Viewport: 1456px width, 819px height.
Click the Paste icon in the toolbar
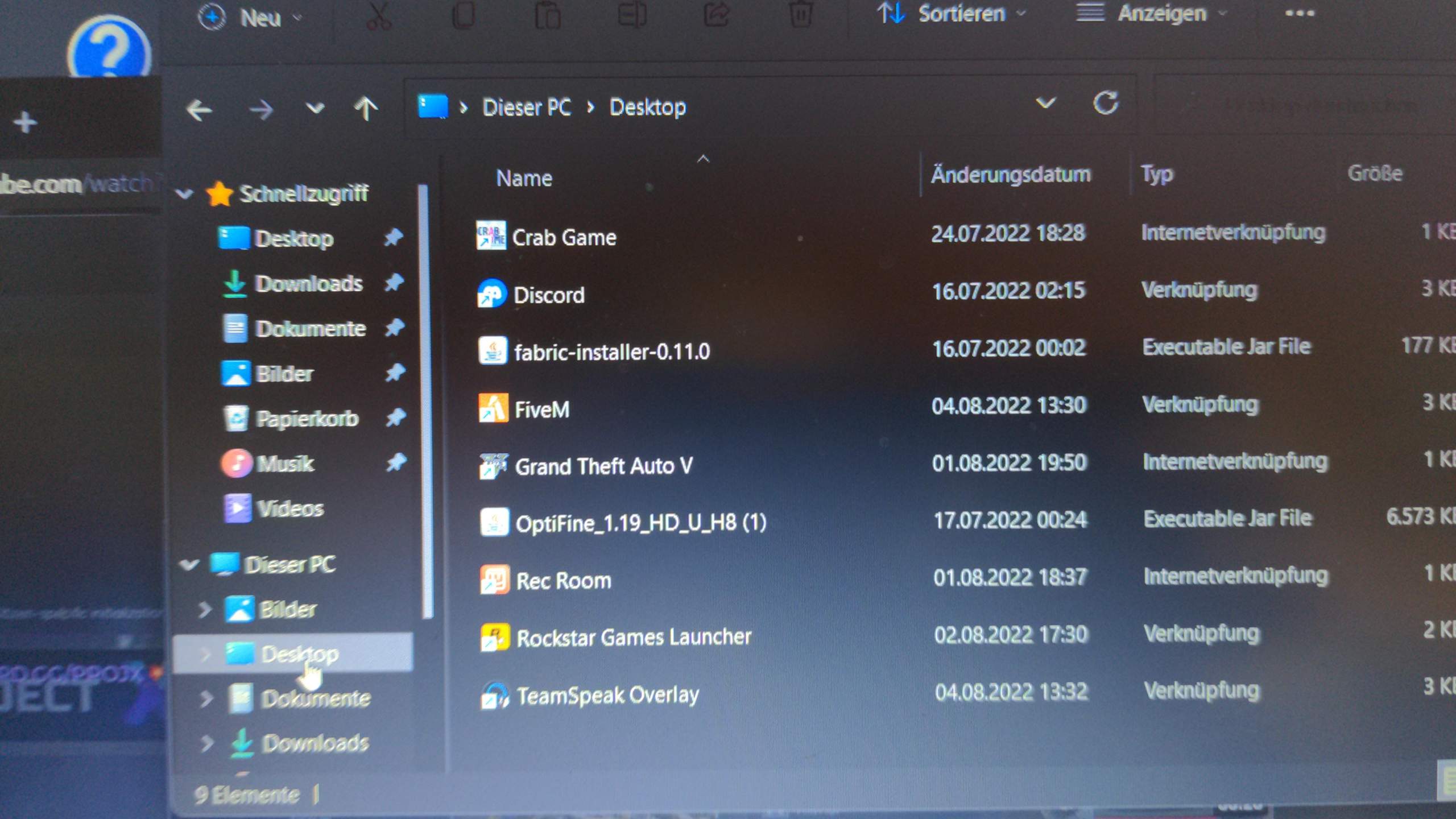(x=547, y=15)
